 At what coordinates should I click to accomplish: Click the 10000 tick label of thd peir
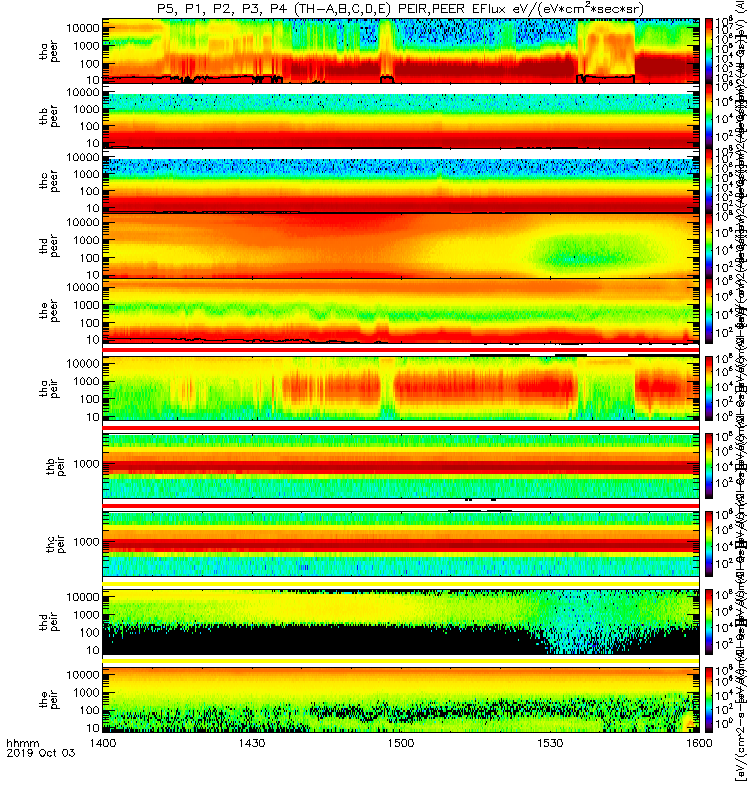click(83, 597)
